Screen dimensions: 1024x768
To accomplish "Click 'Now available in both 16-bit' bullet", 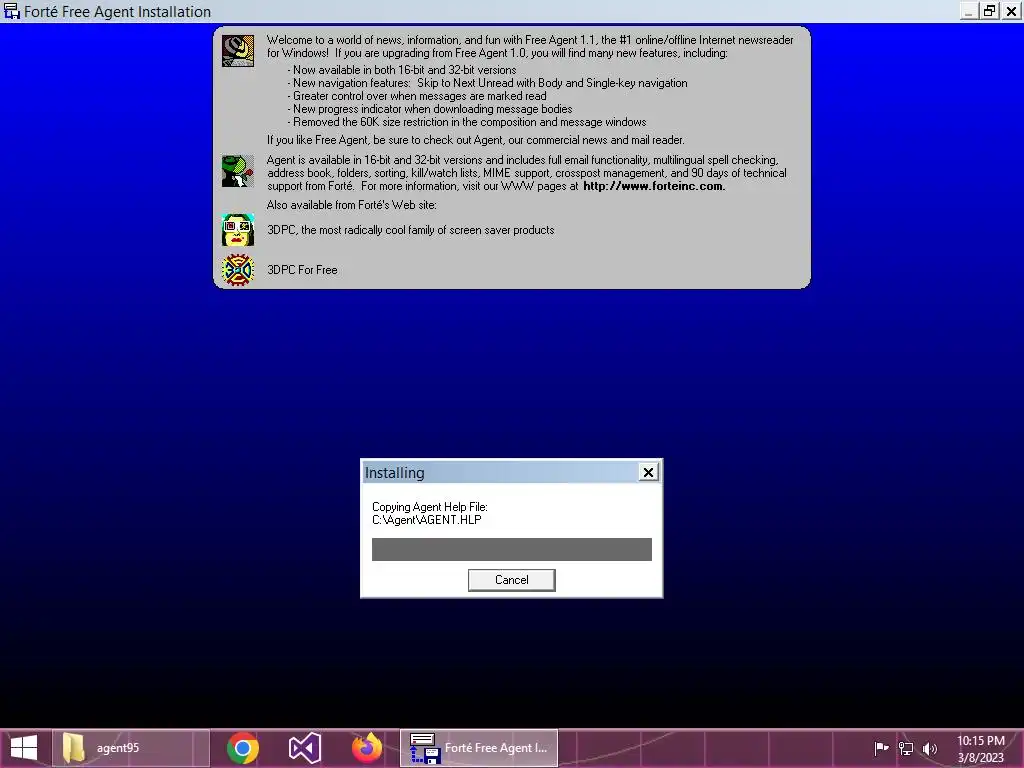I will click(402, 70).
